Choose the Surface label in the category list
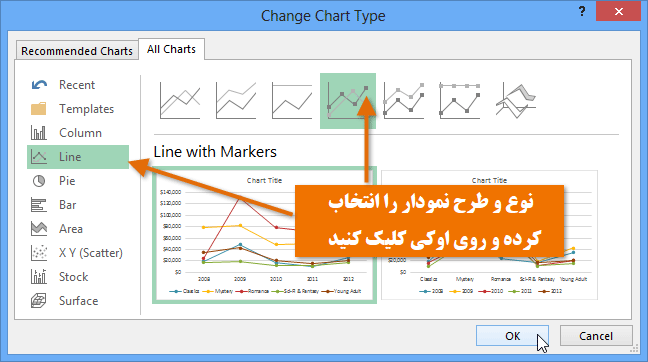The image size is (648, 362). click(79, 300)
